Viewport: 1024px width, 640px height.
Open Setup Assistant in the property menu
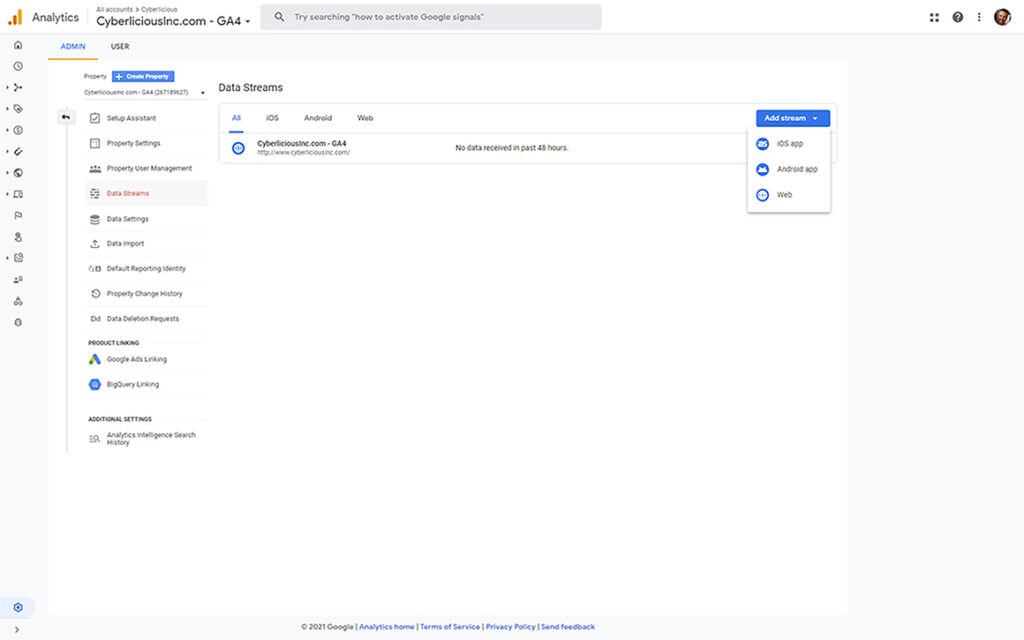click(147, 118)
